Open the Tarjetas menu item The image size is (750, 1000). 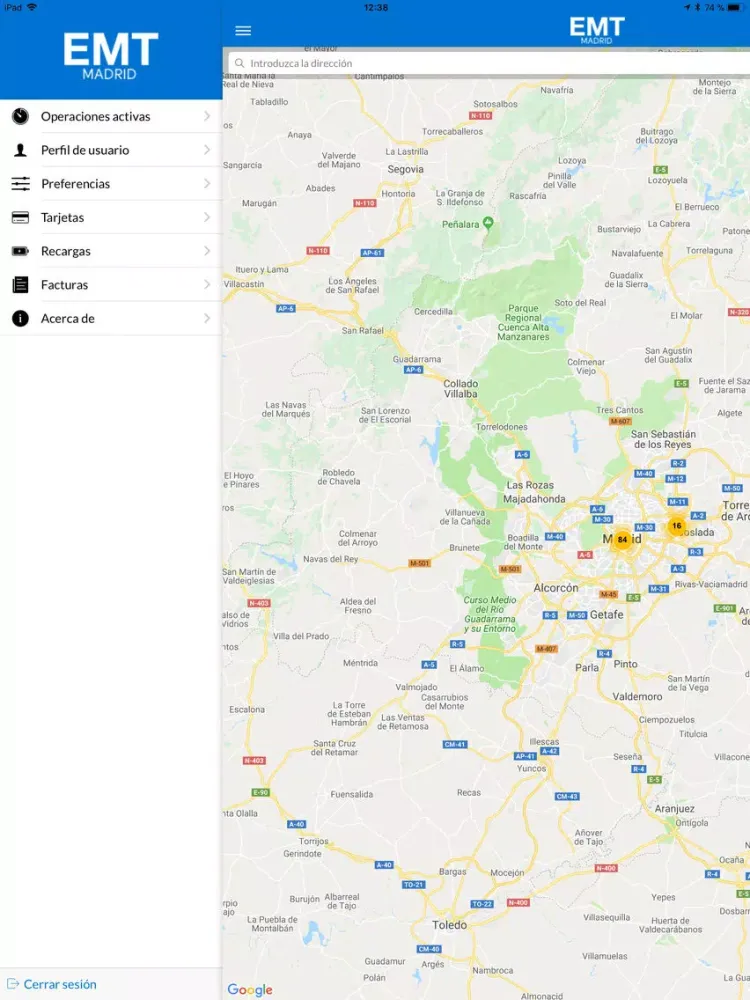tap(63, 218)
